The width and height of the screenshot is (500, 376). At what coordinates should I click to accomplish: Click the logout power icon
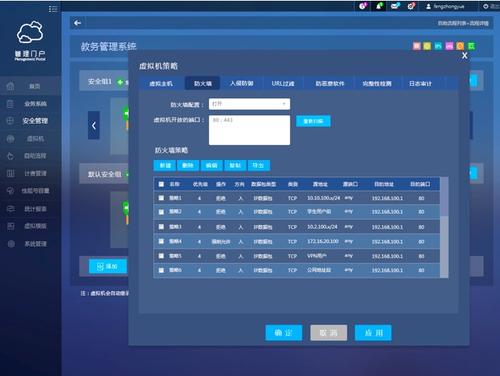486,6
